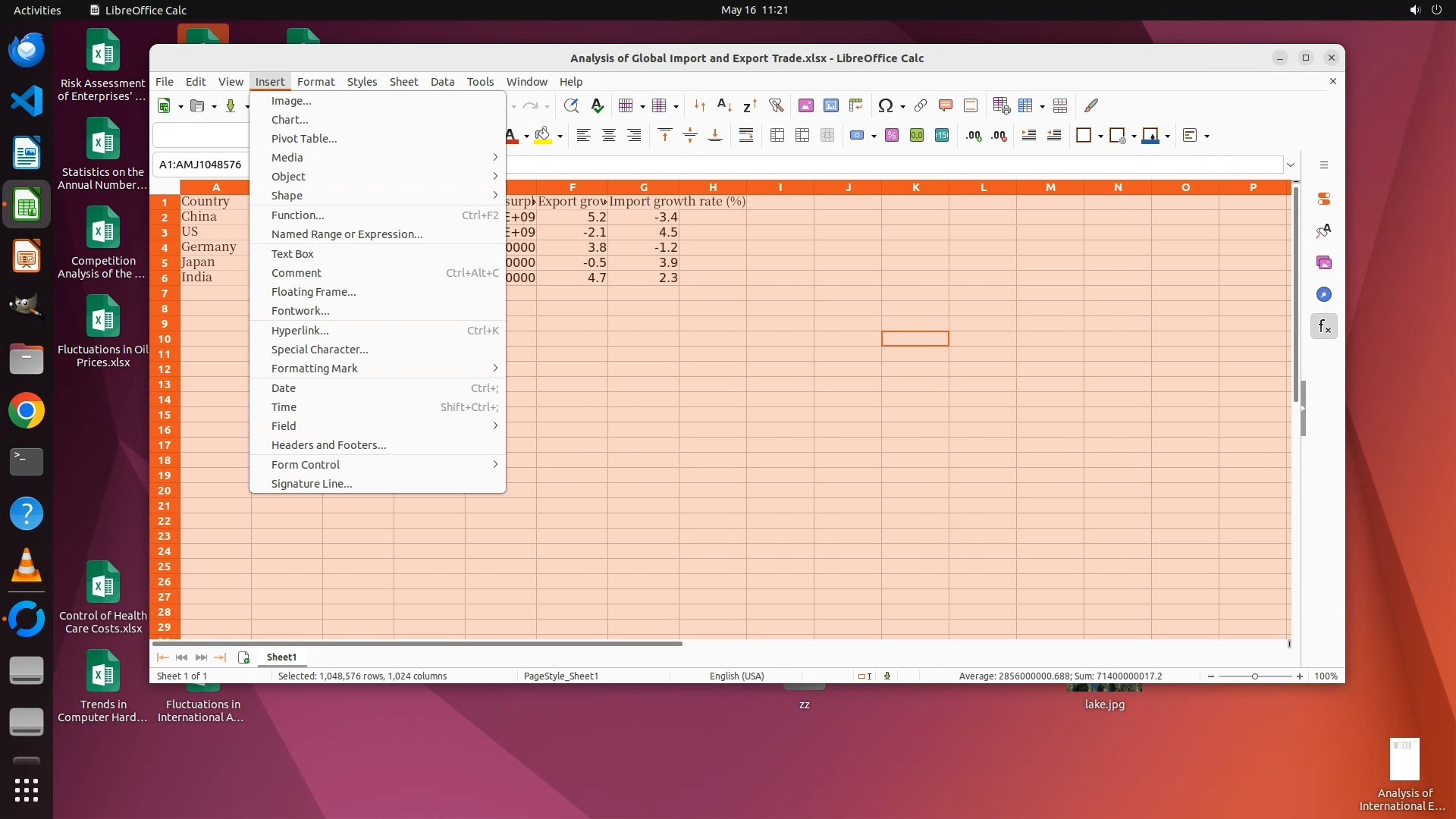Click the Spelling check icon
This screenshot has width=1456, height=819.
click(x=598, y=106)
